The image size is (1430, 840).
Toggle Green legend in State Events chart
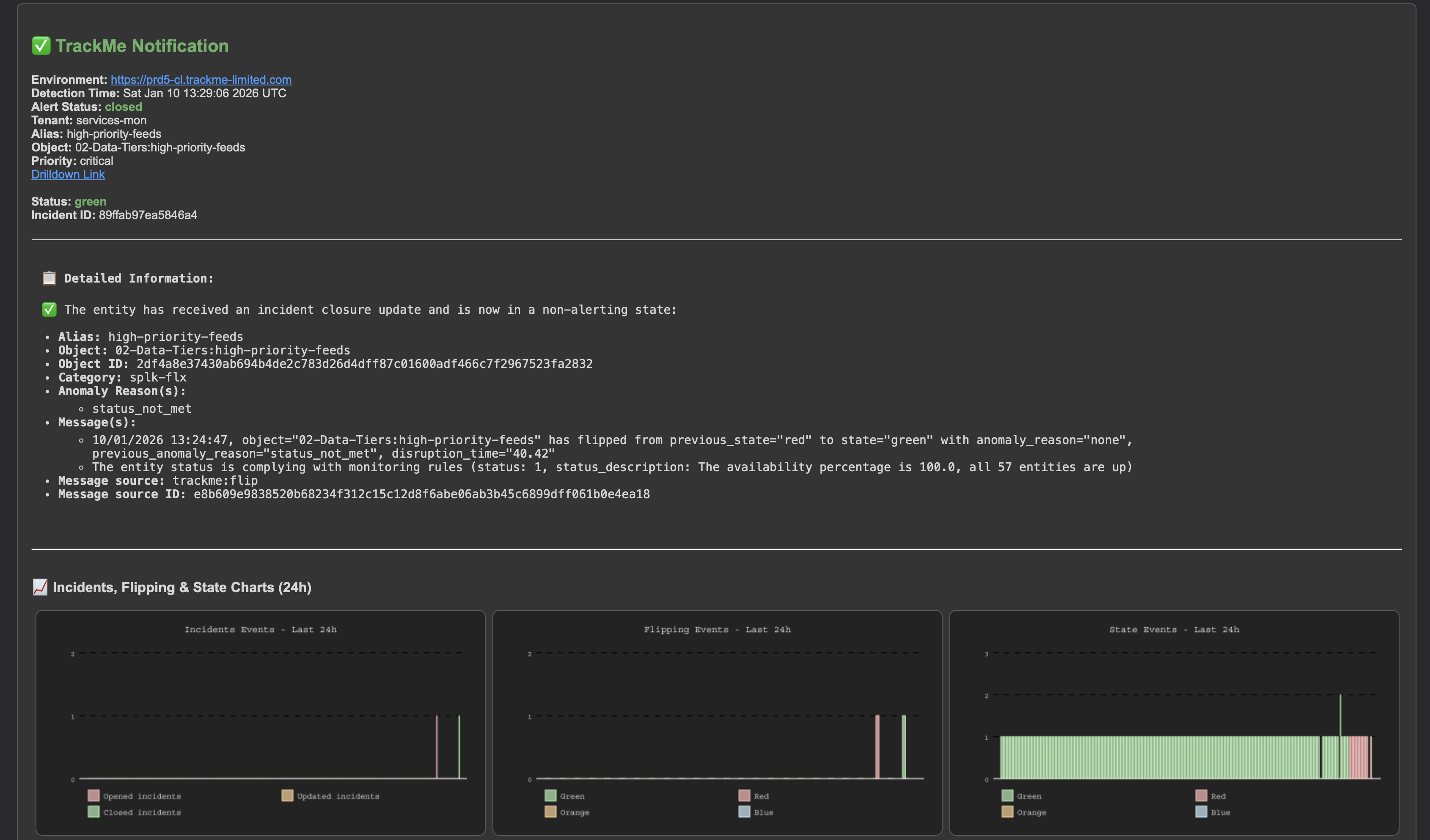[x=1007, y=796]
